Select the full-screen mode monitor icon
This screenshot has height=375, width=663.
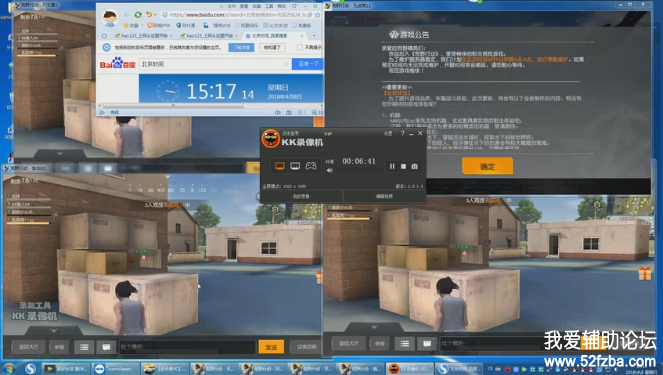(279, 166)
